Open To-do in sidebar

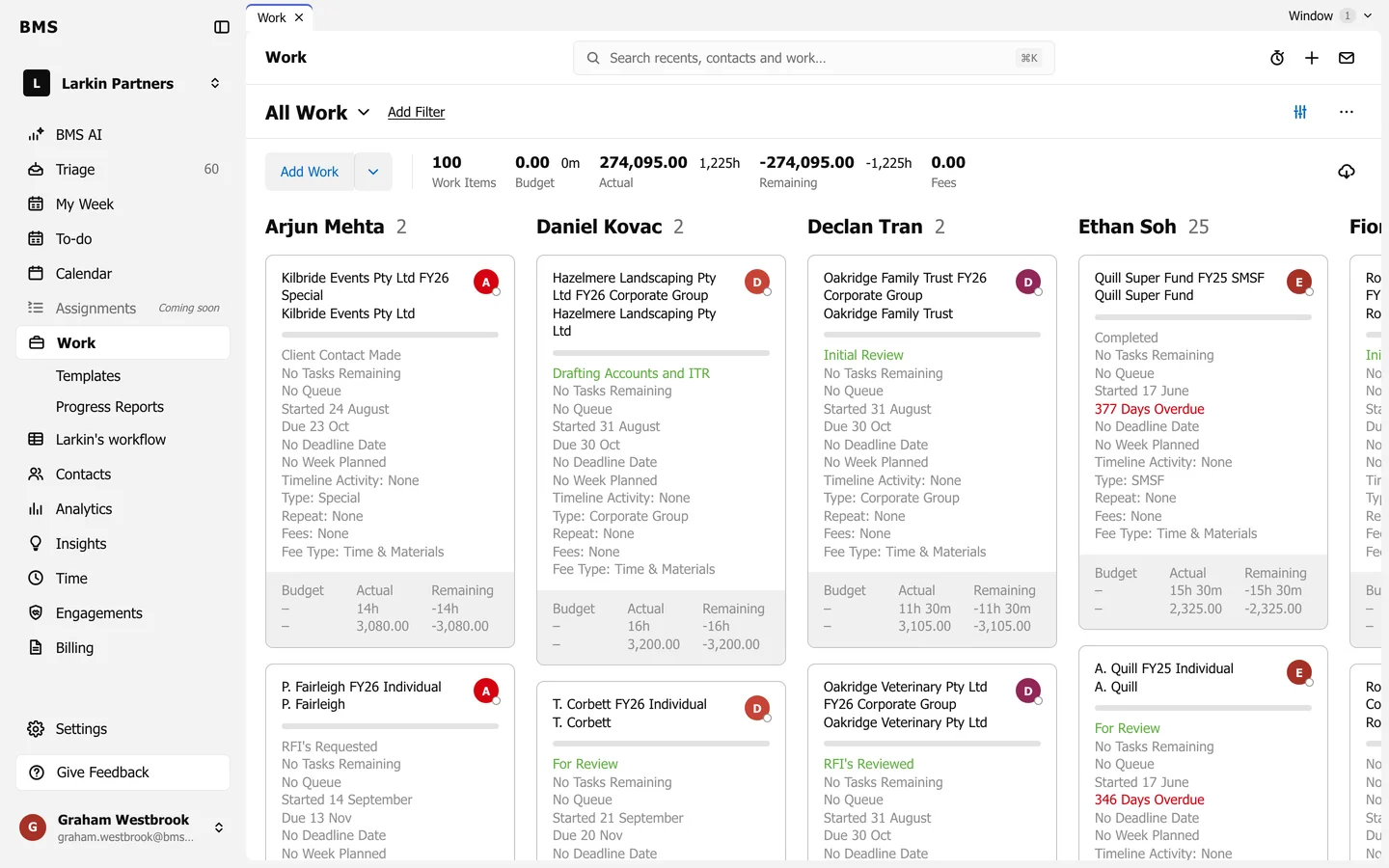pos(123,239)
